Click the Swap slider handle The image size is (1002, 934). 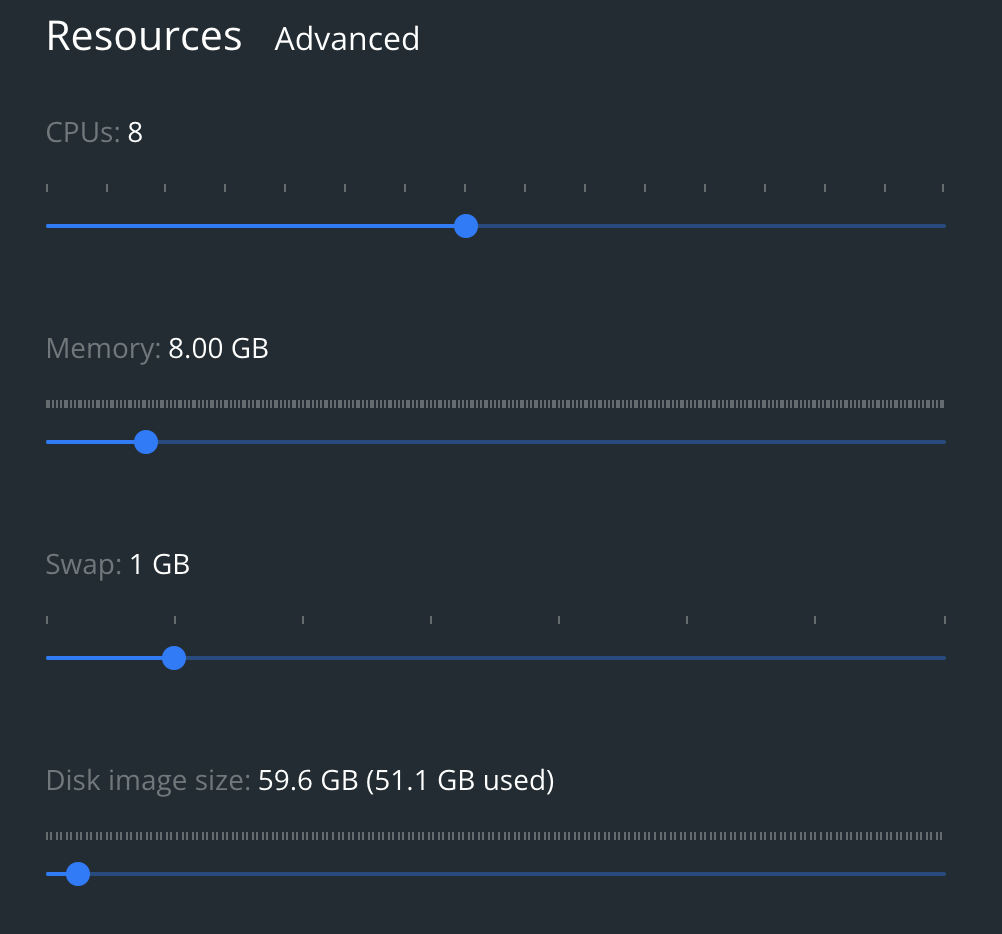[174, 658]
